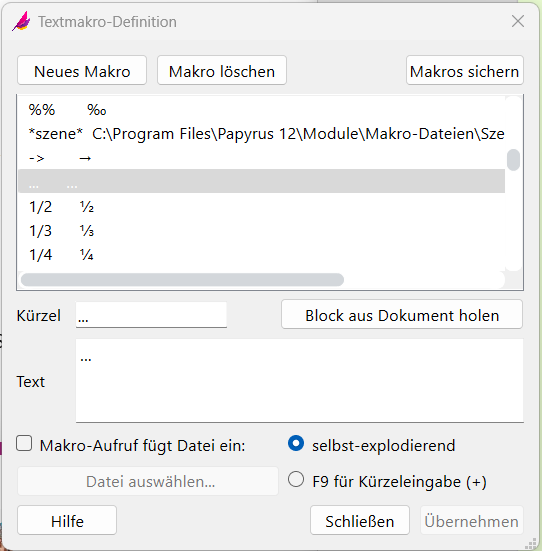Image resolution: width=542 pixels, height=551 pixels.
Task: Click Makro löschen to delete macro
Action: click(222, 70)
